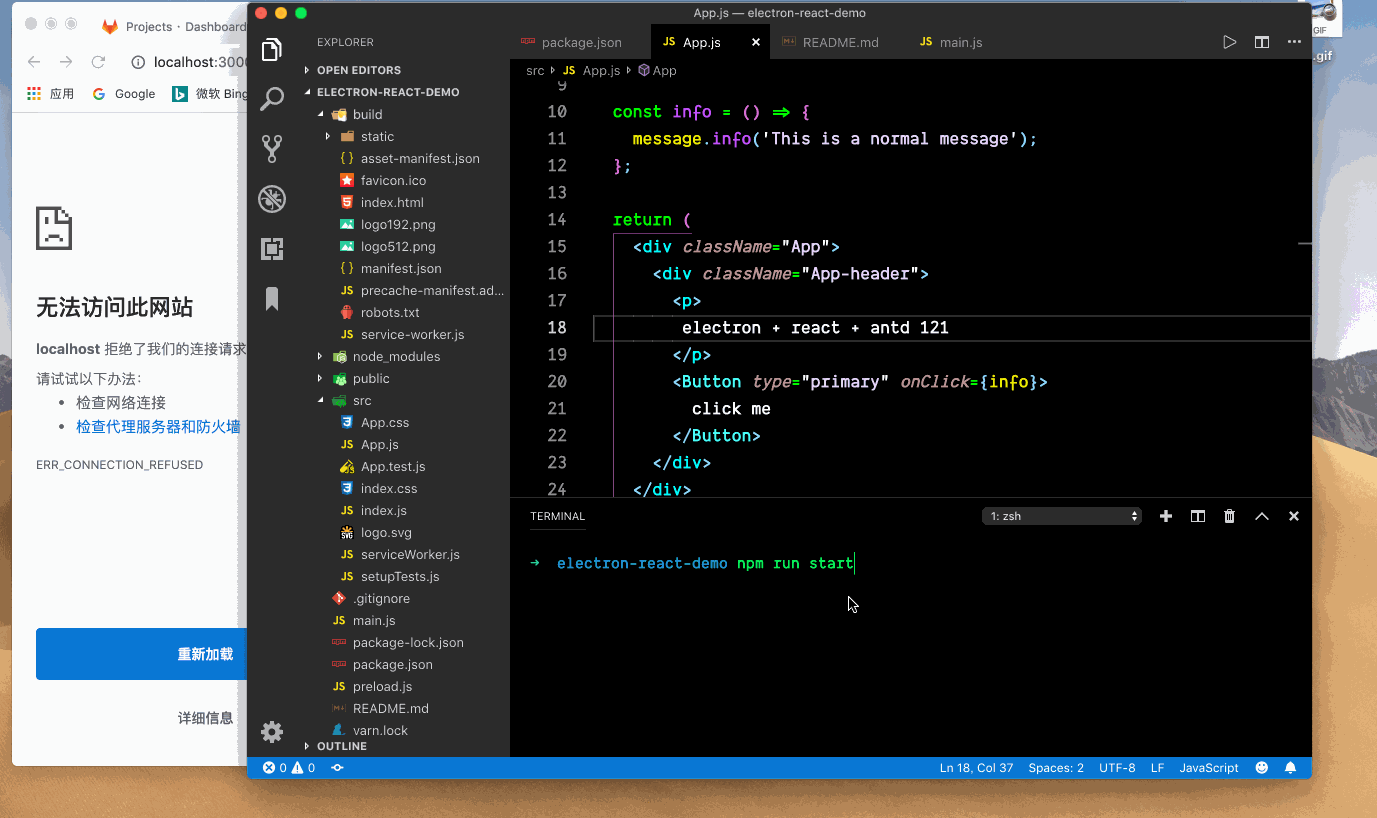Click the src breadcrumb segment
This screenshot has height=818, width=1377.
[535, 71]
